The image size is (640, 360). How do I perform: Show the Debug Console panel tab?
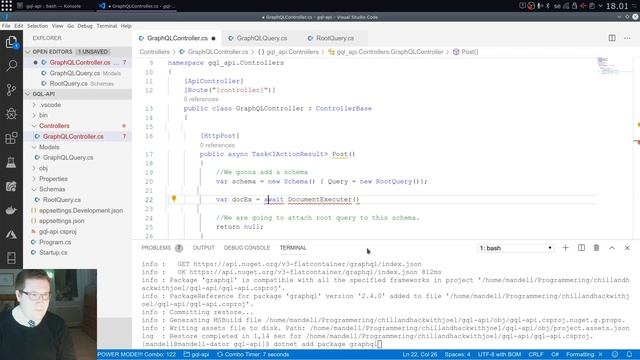pos(247,248)
